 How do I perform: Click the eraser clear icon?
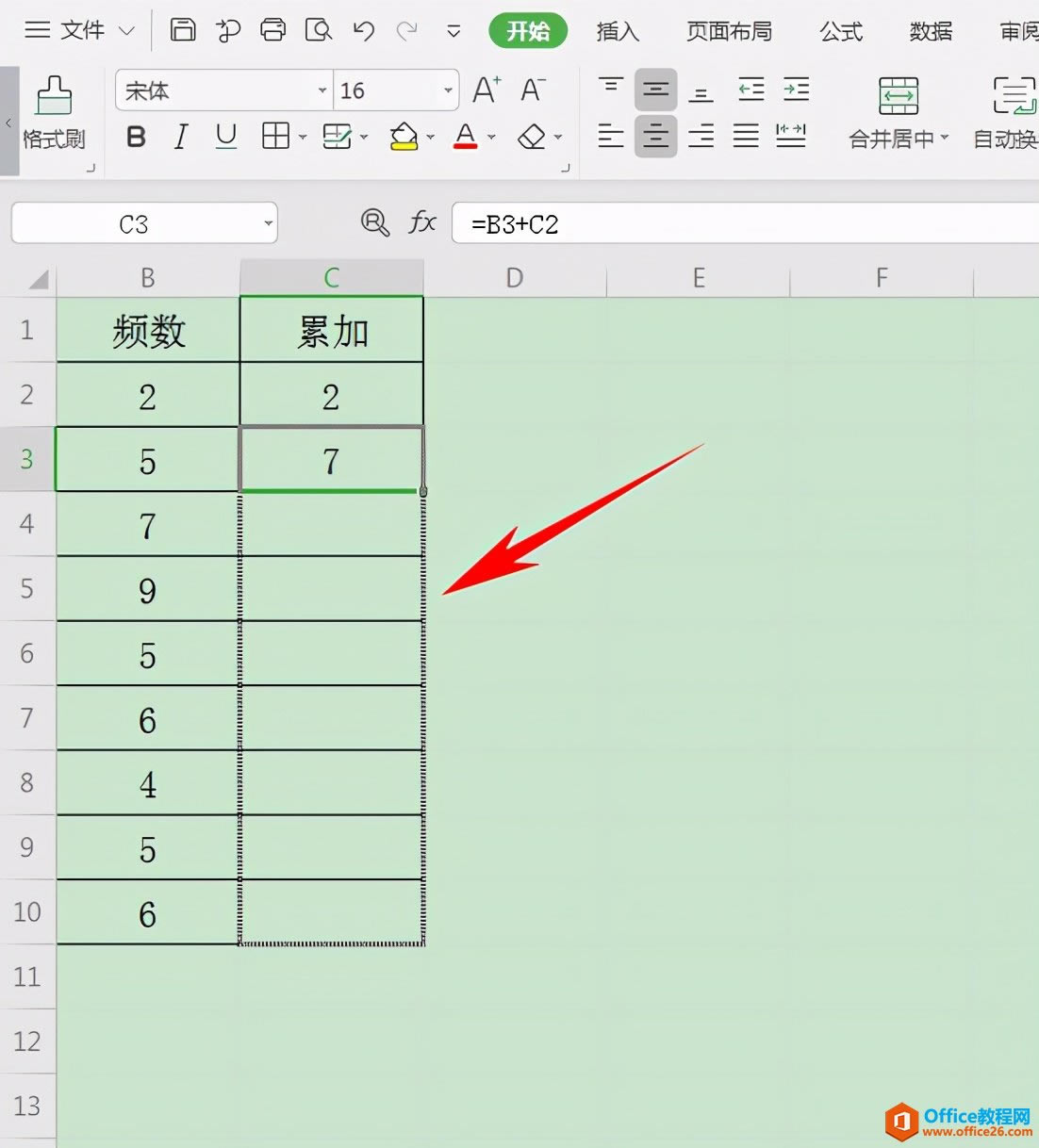pyautogui.click(x=532, y=138)
